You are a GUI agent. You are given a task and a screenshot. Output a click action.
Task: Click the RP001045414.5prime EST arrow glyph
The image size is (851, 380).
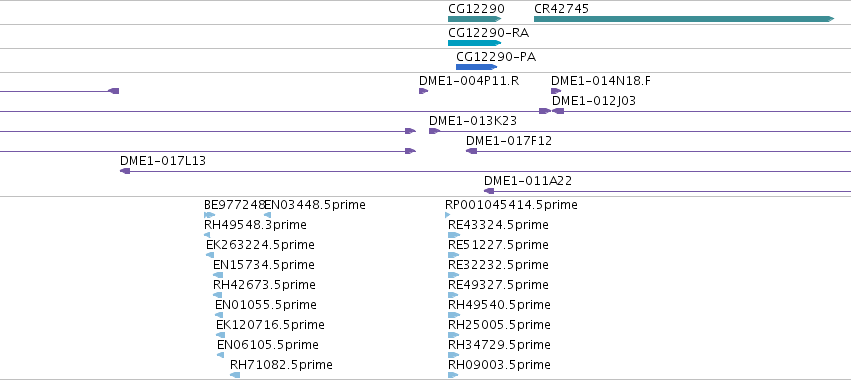point(448,215)
